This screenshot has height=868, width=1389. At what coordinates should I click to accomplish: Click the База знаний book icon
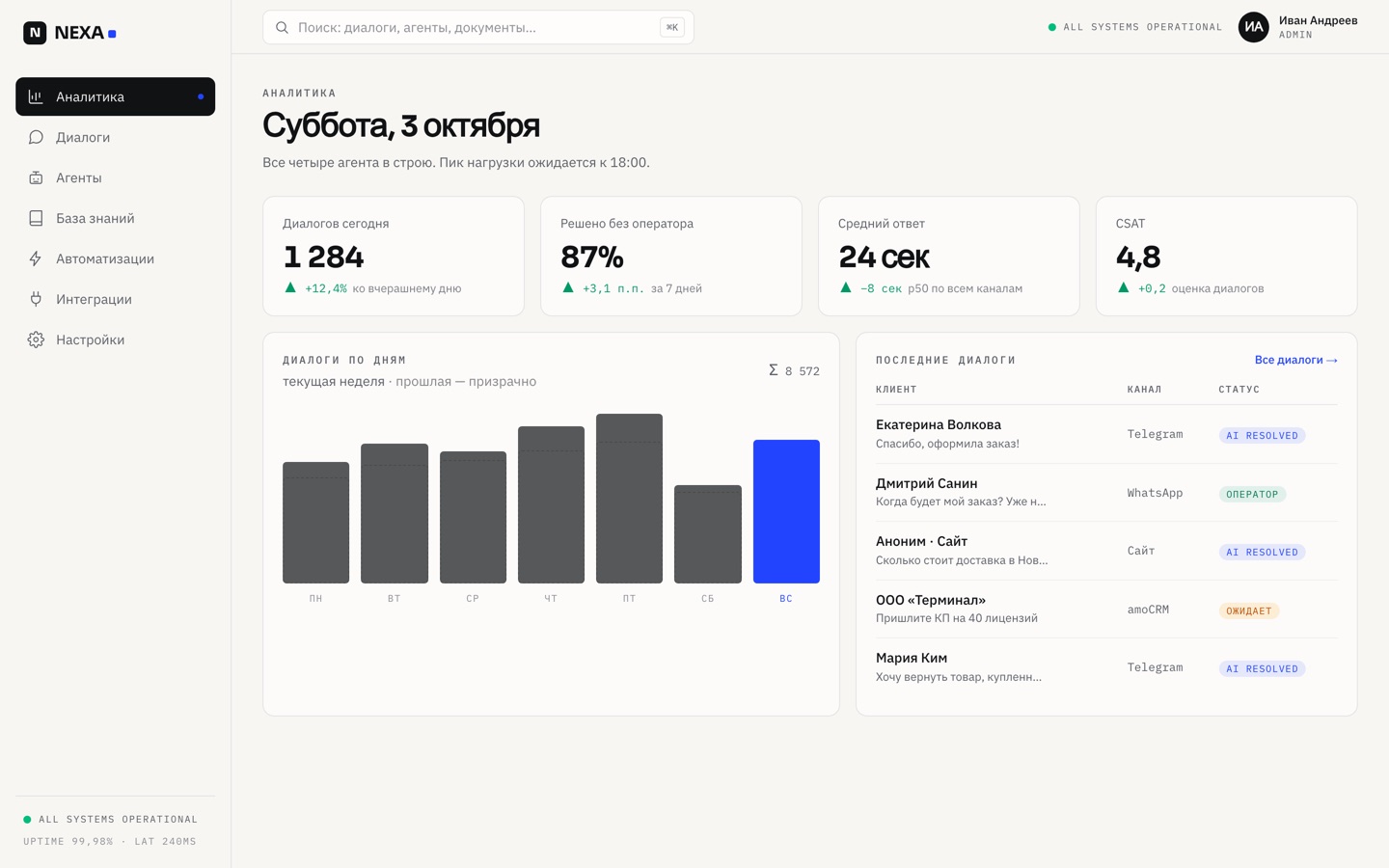coord(36,218)
